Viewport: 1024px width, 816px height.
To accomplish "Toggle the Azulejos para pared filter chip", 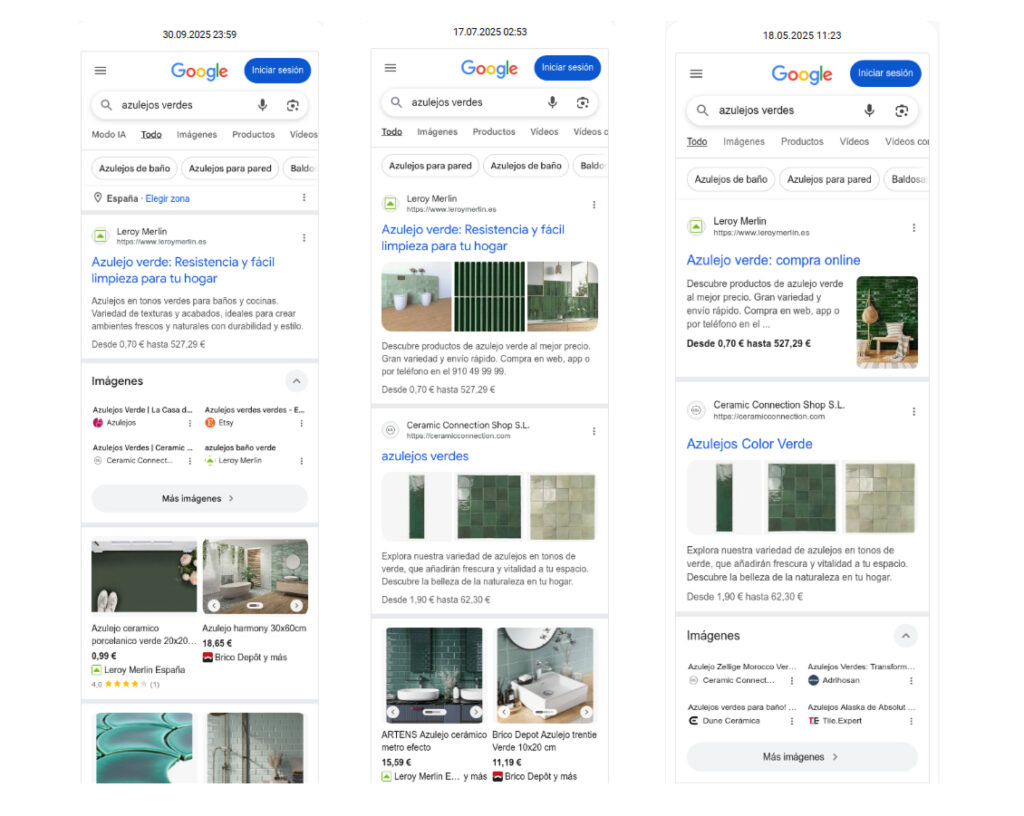I will tap(231, 168).
